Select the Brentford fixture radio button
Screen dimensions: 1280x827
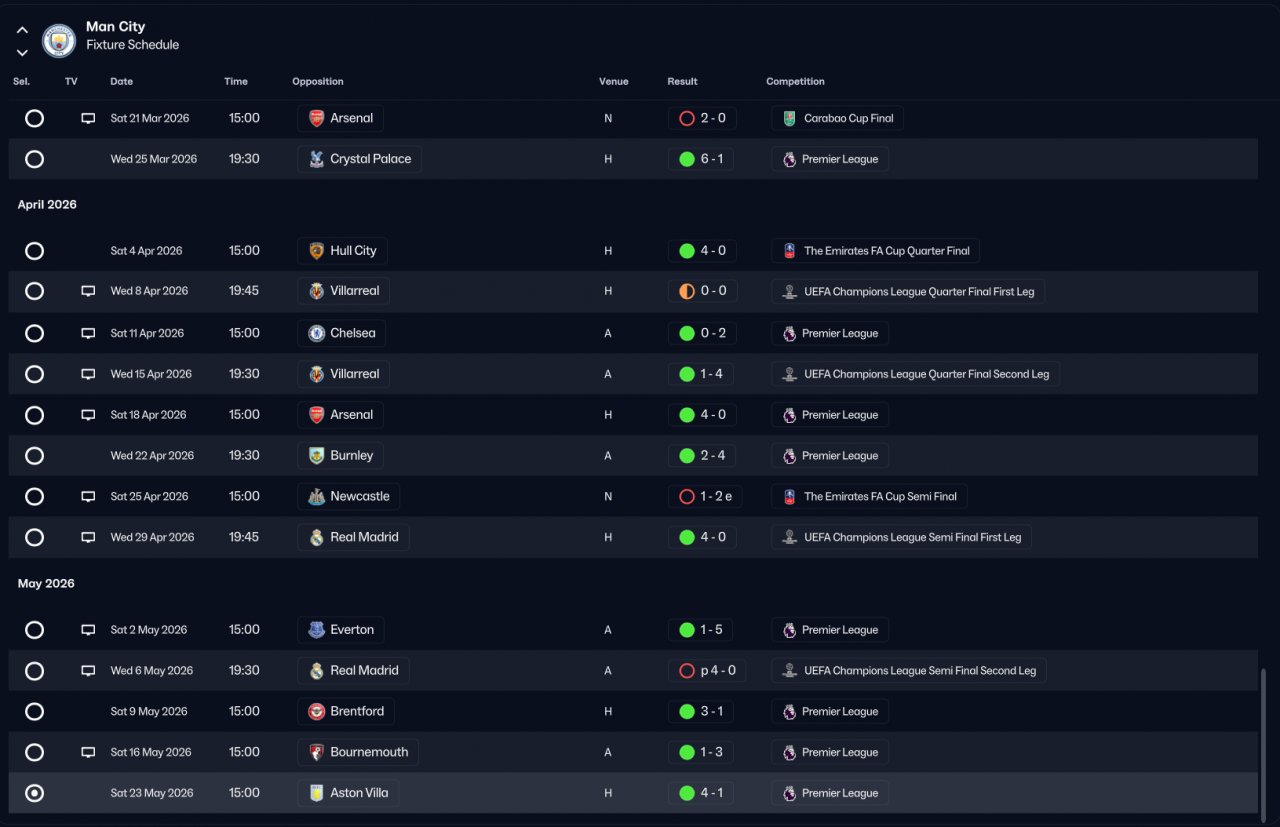pyautogui.click(x=34, y=712)
